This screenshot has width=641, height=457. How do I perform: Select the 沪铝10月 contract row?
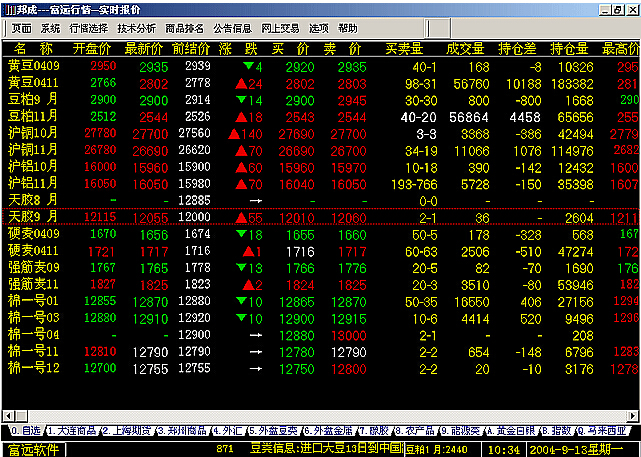[x=321, y=167]
